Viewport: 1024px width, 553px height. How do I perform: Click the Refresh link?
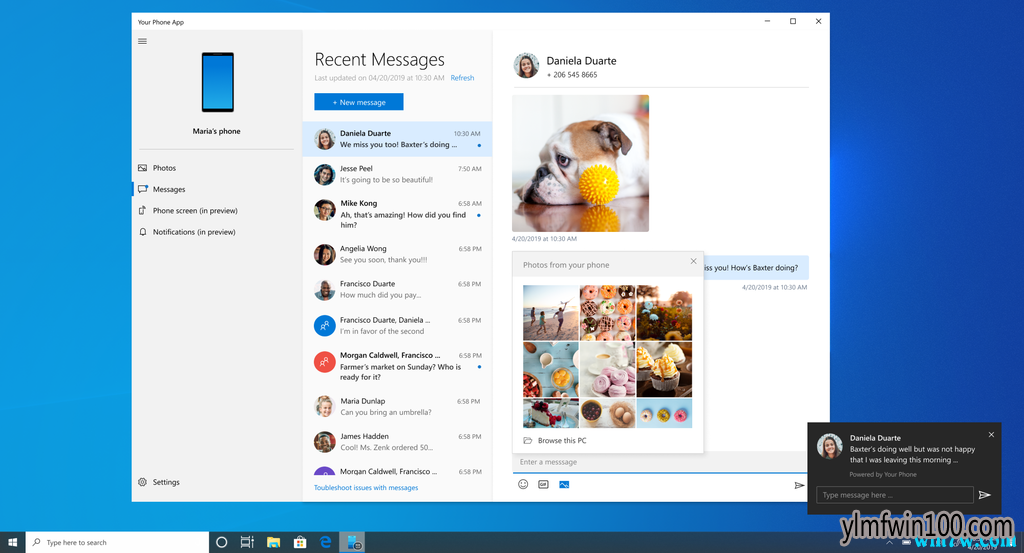click(x=462, y=78)
